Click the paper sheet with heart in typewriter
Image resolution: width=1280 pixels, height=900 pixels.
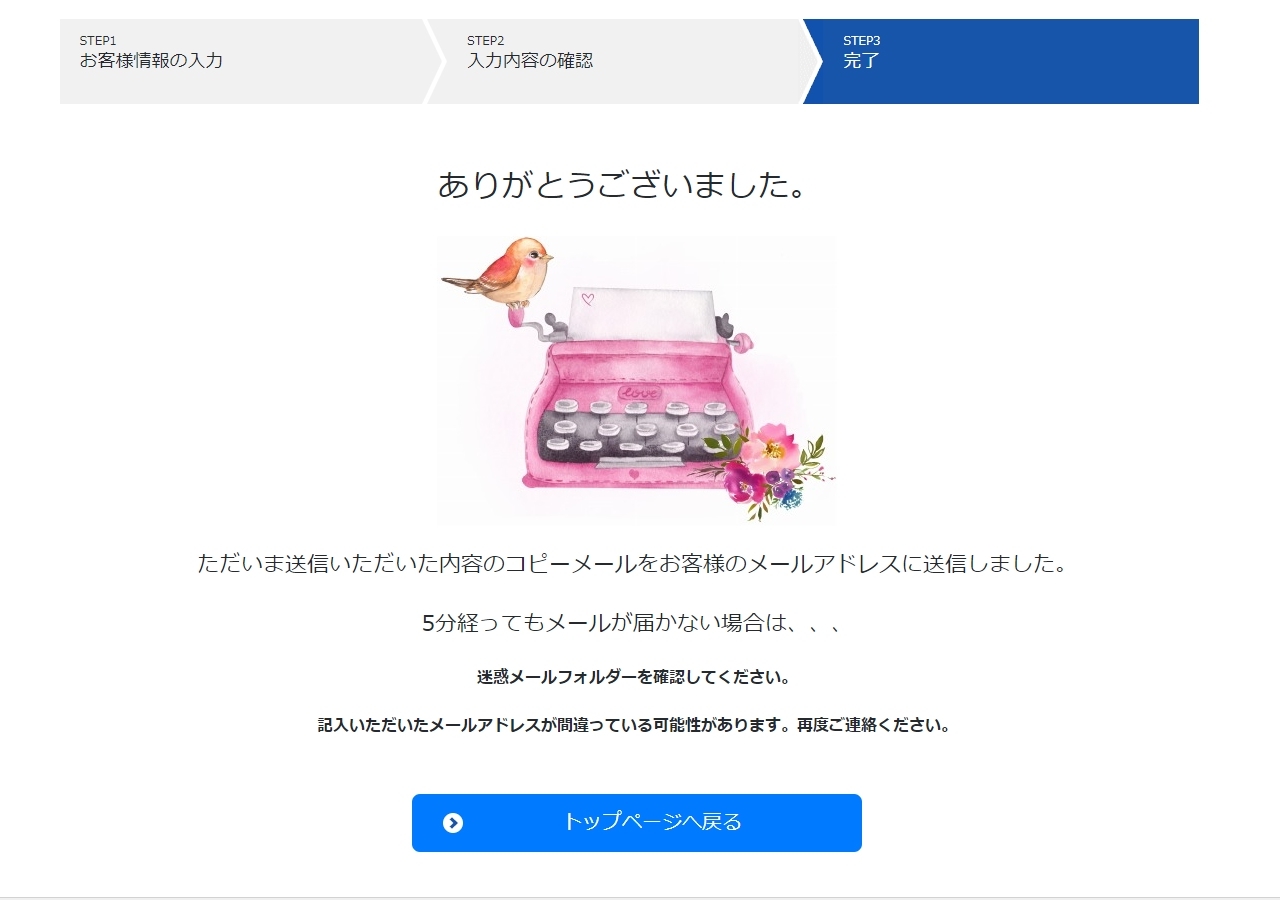pos(643,314)
